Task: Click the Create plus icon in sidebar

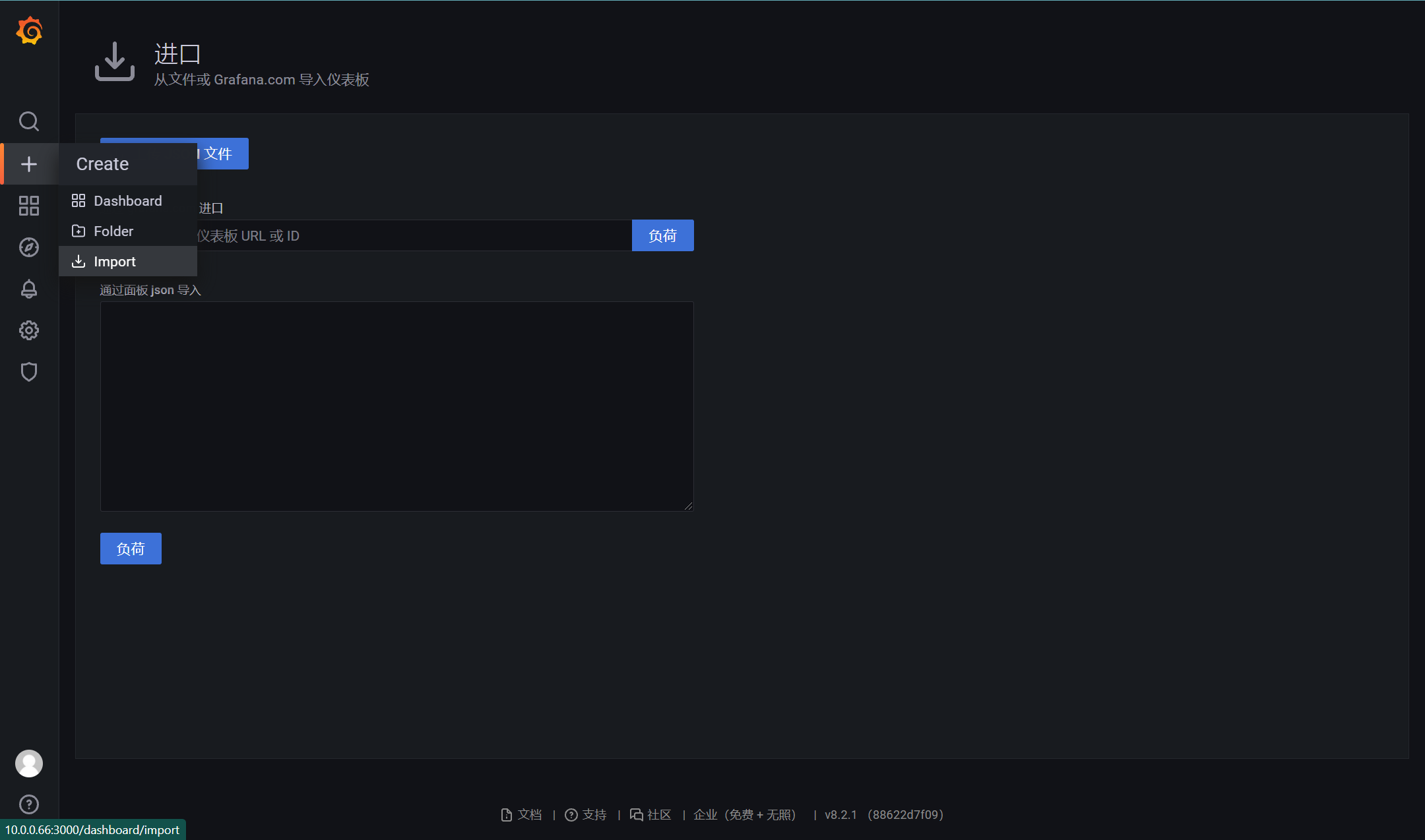Action: [x=29, y=164]
